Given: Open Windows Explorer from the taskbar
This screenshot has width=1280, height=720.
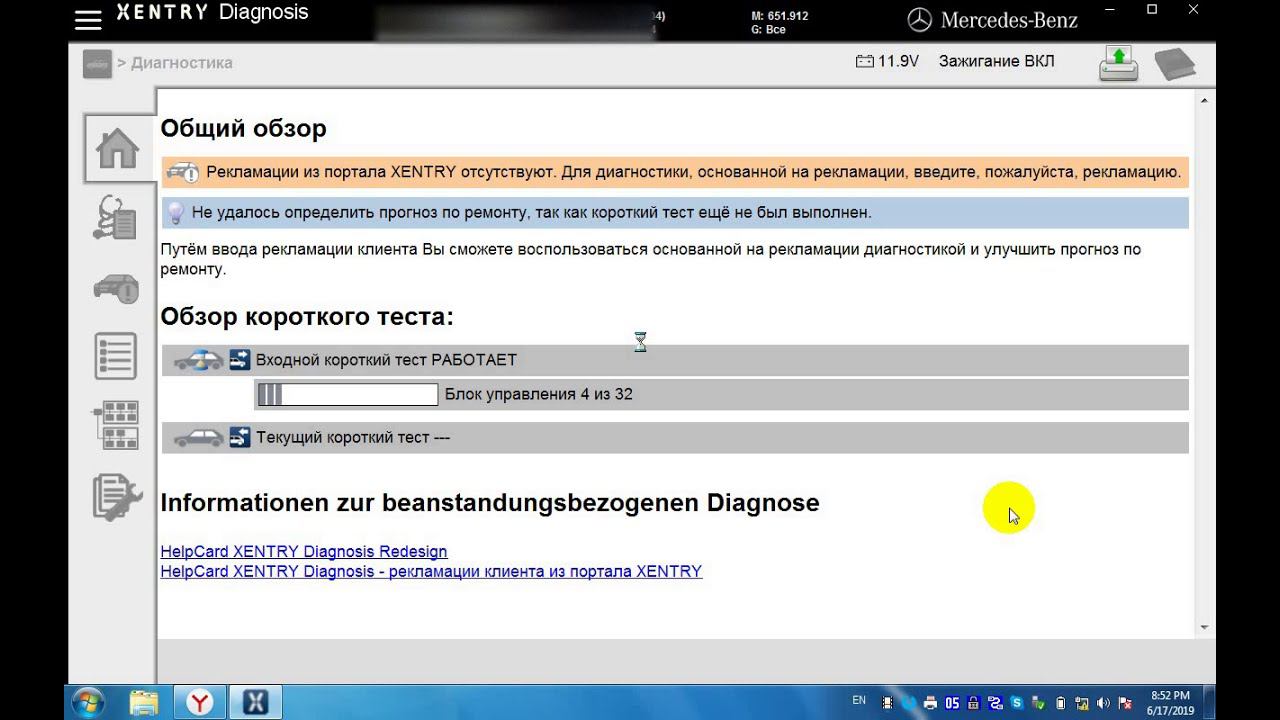Looking at the screenshot, I should (144, 702).
